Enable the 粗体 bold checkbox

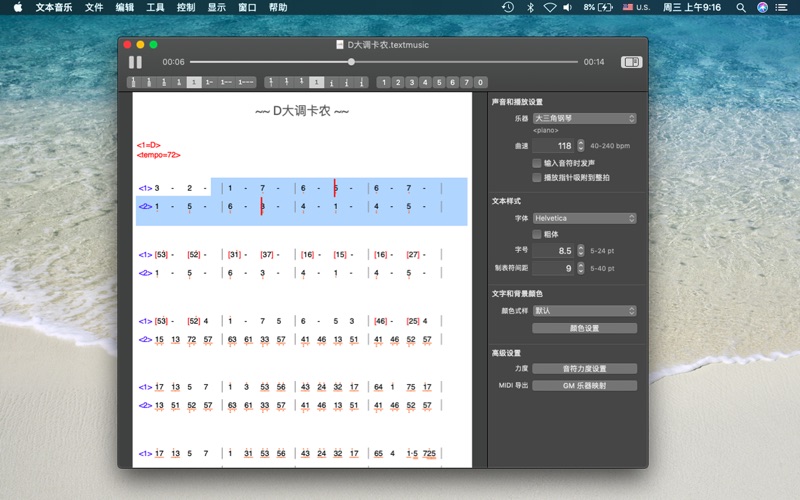[537, 234]
